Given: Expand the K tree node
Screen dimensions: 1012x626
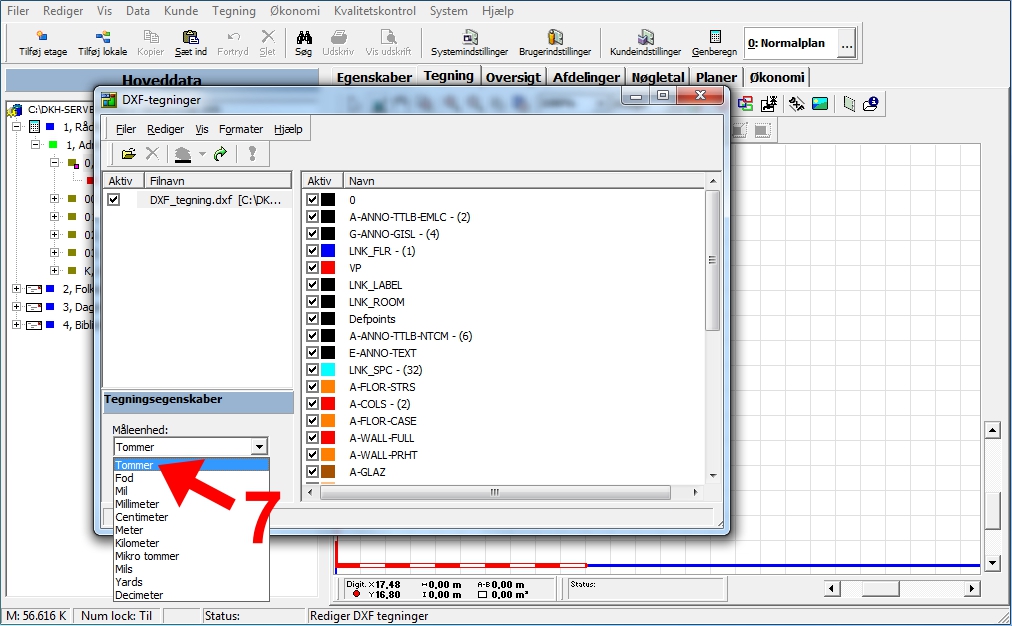Looking at the screenshot, I should pyautogui.click(x=54, y=270).
